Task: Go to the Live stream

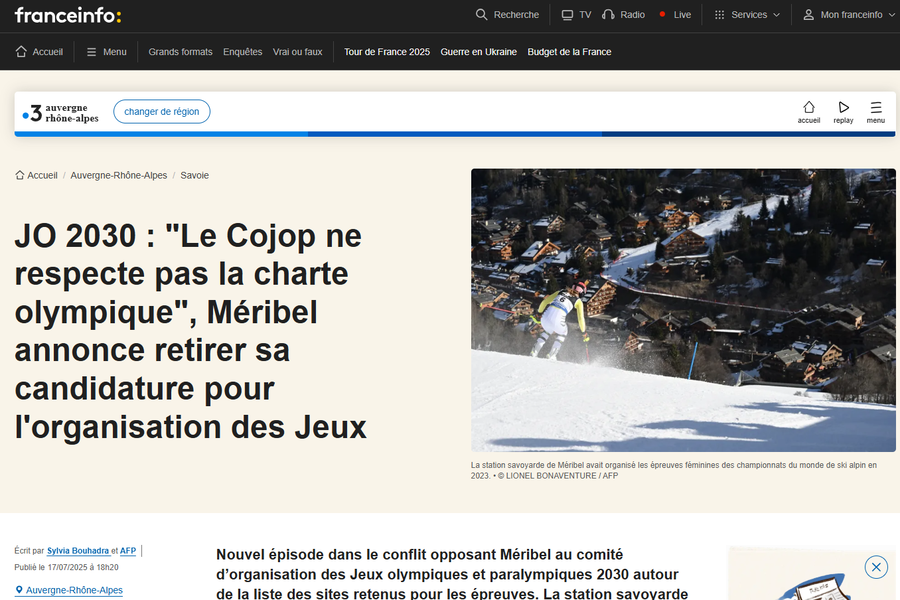Action: 675,15
